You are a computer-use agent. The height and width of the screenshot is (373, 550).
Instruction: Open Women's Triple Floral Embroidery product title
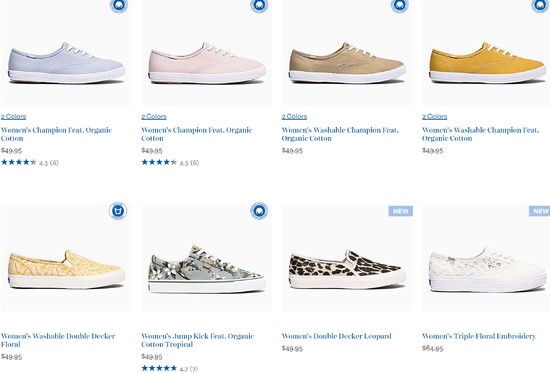click(479, 336)
